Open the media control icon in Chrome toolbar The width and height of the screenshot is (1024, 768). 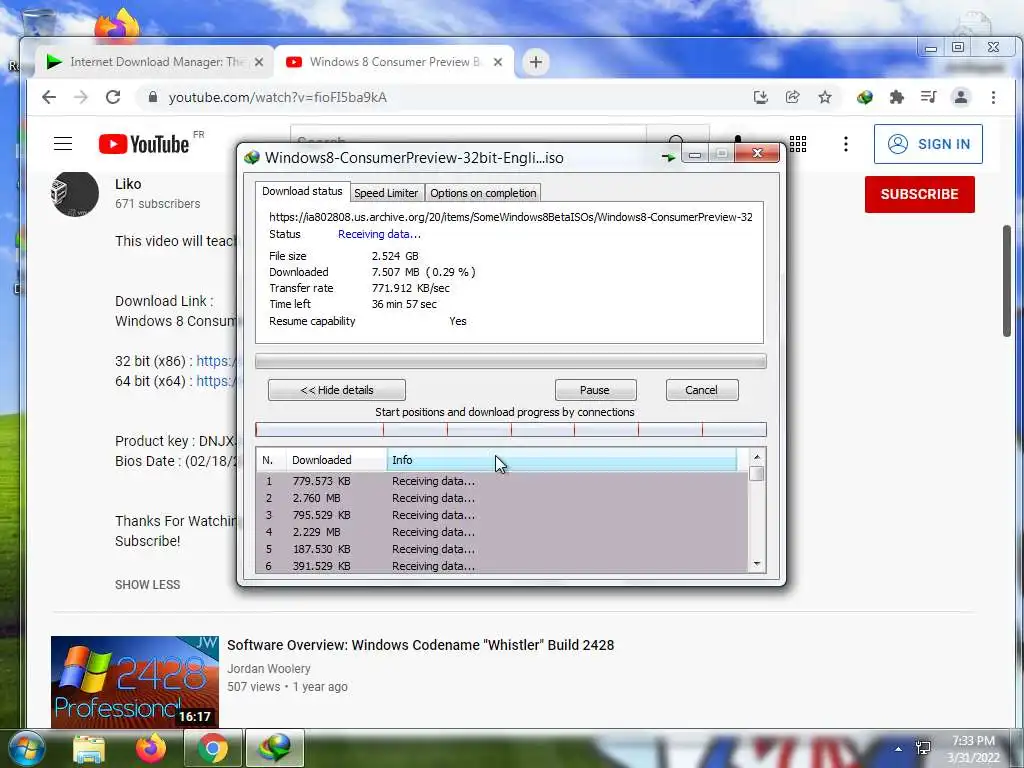click(928, 97)
